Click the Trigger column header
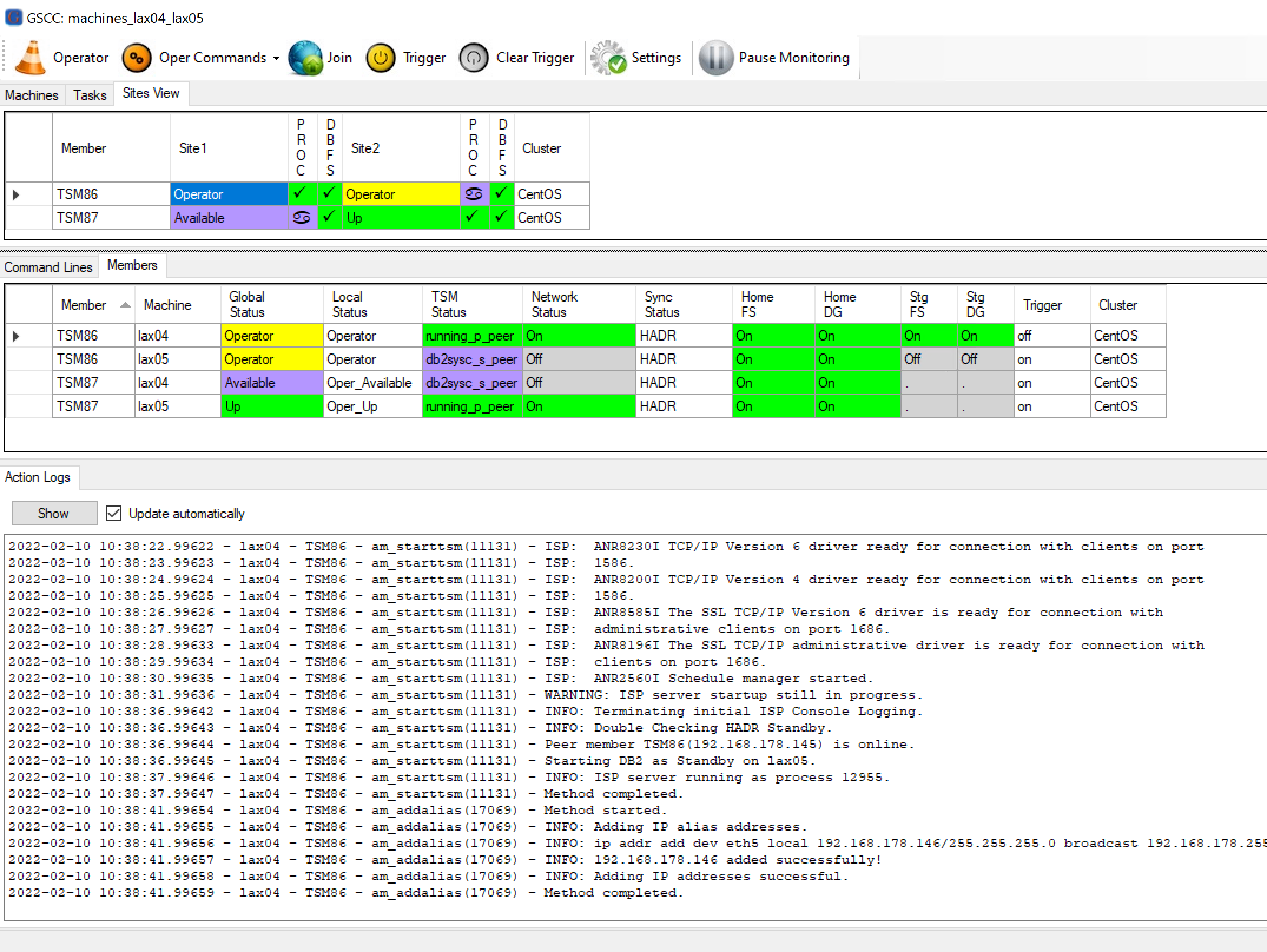Viewport: 1267px width, 952px height. (x=1052, y=305)
